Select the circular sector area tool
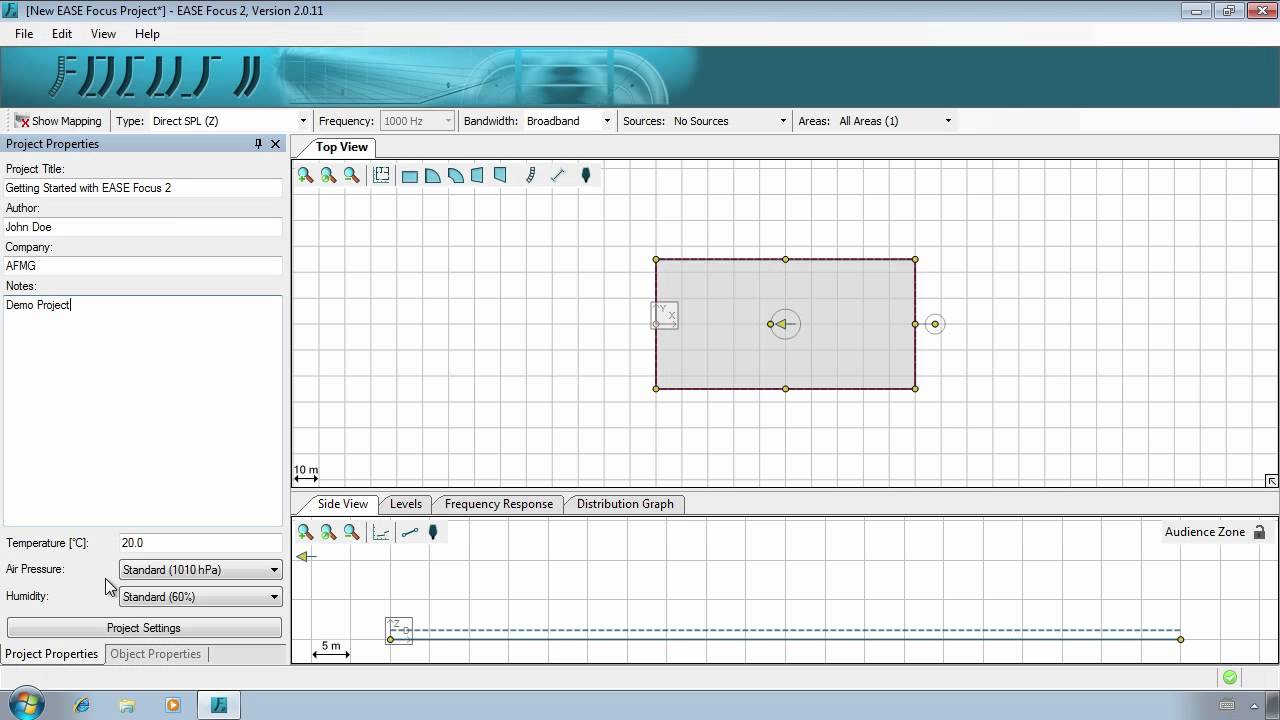 coord(433,176)
